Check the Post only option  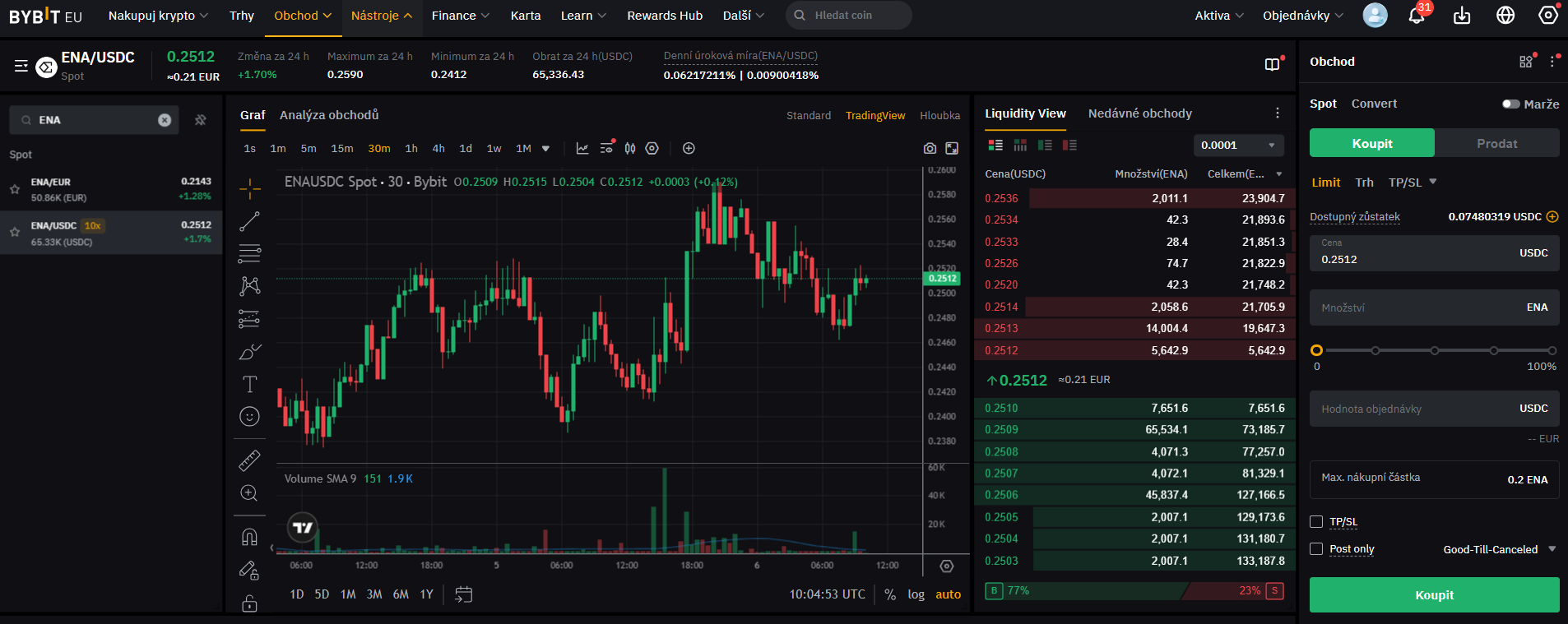click(1316, 549)
